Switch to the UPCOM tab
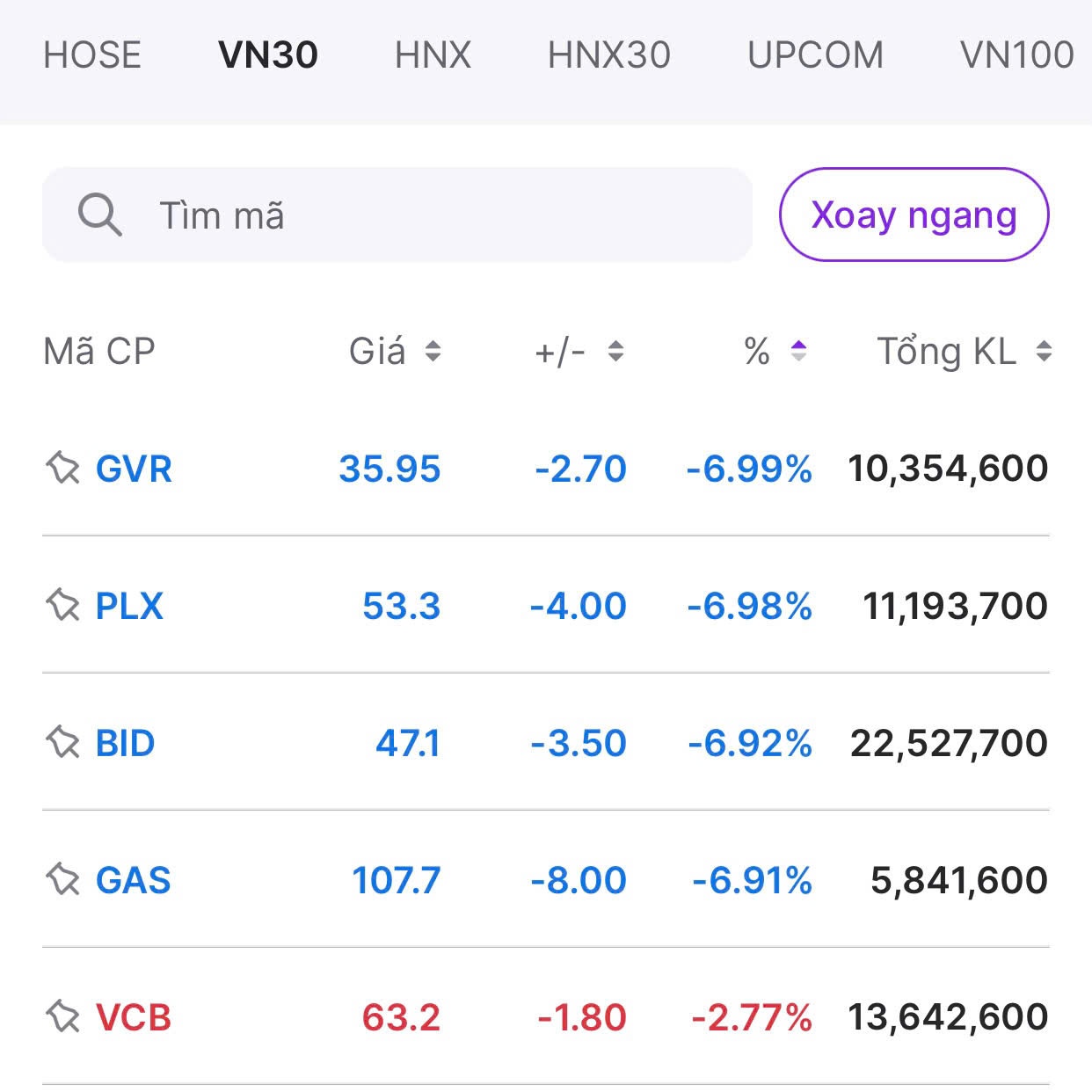The image size is (1092, 1092). pos(816,55)
